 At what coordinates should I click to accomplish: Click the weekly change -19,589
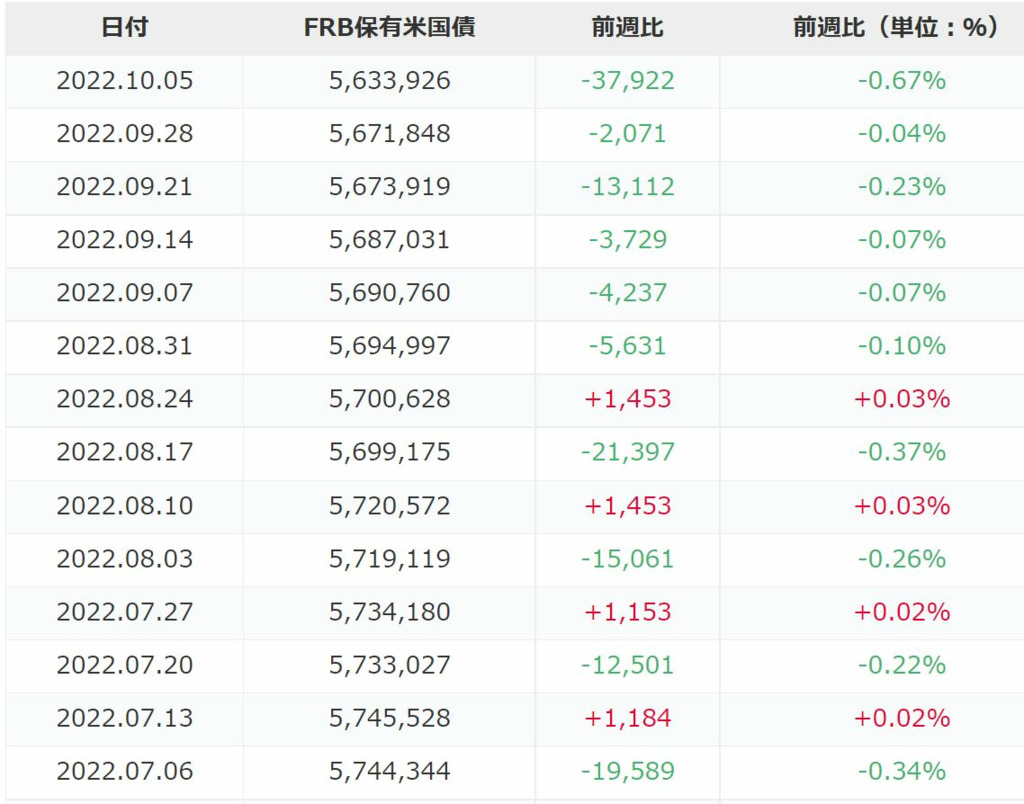(x=627, y=771)
